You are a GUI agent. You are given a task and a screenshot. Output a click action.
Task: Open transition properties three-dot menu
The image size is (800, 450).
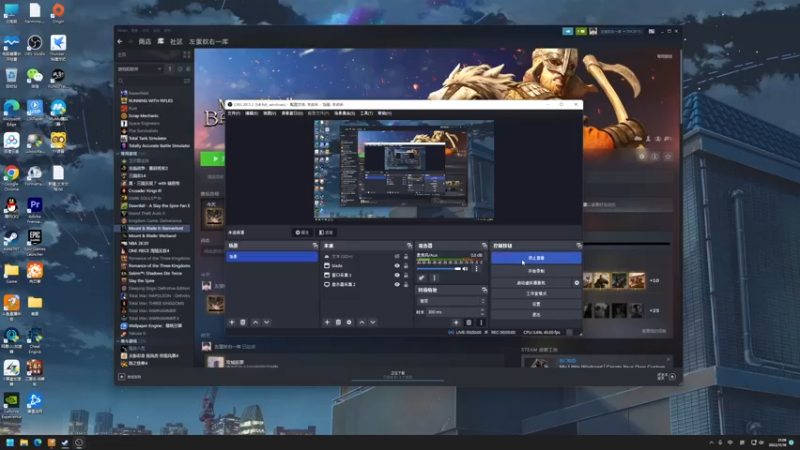tap(481, 322)
